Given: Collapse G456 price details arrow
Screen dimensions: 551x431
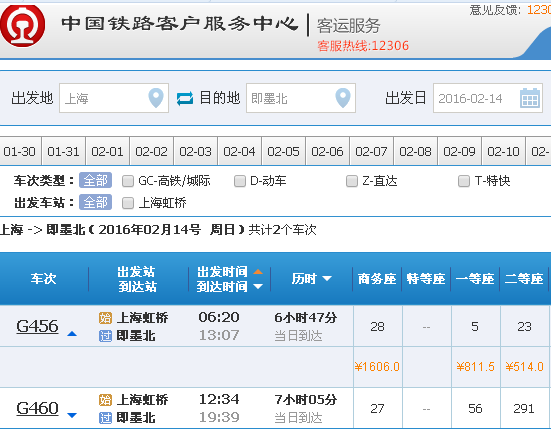Looking at the screenshot, I should pyautogui.click(x=72, y=334).
